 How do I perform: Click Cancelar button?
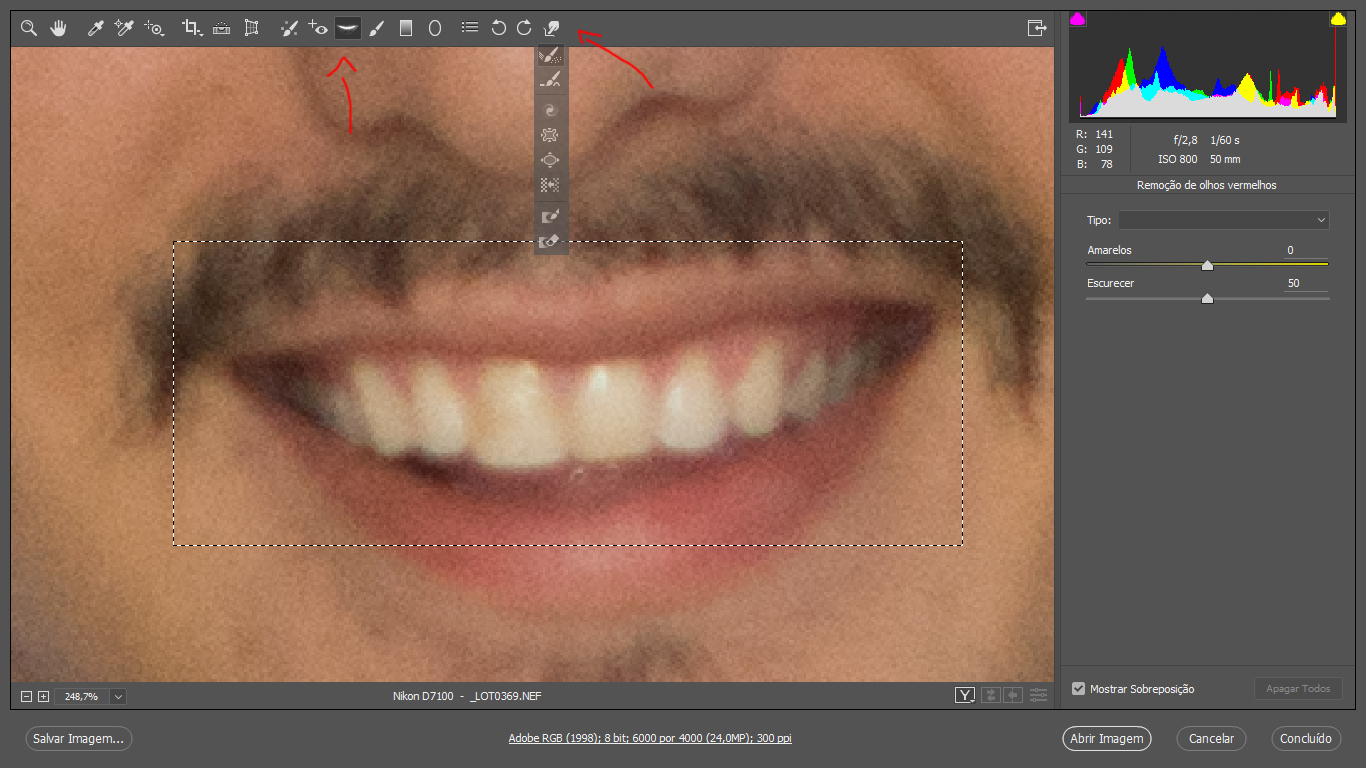tap(1211, 739)
